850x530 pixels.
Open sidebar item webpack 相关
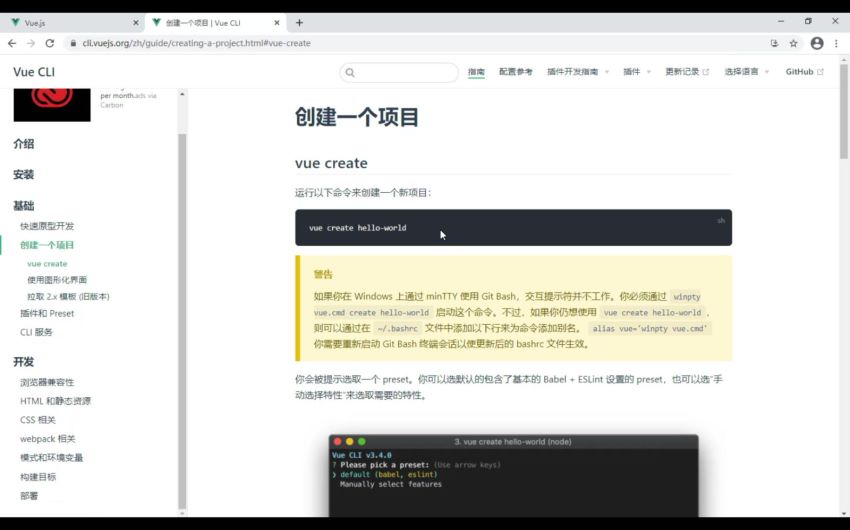point(48,439)
